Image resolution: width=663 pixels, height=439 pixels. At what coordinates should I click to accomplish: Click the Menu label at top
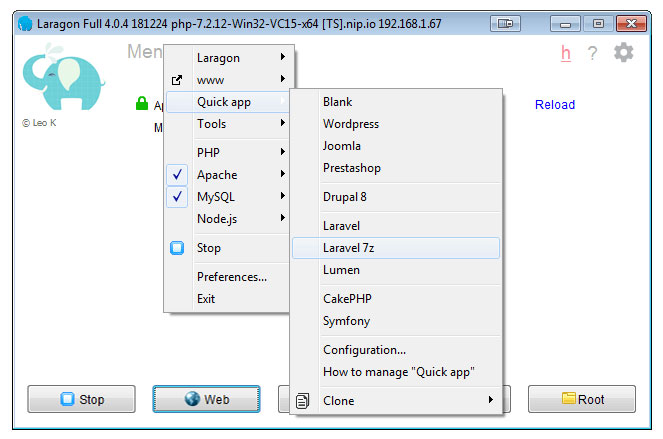click(145, 52)
